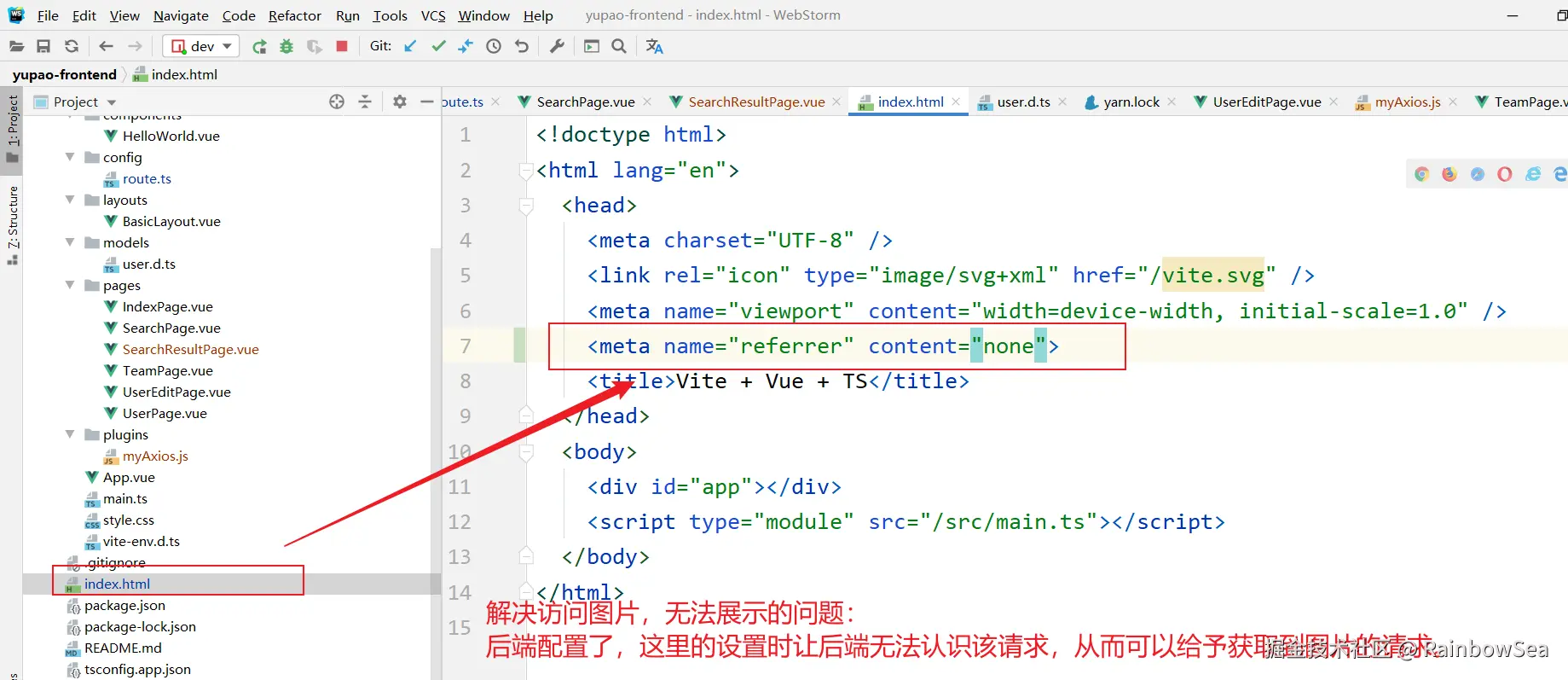Click the translate icon in toolbar

(x=654, y=46)
